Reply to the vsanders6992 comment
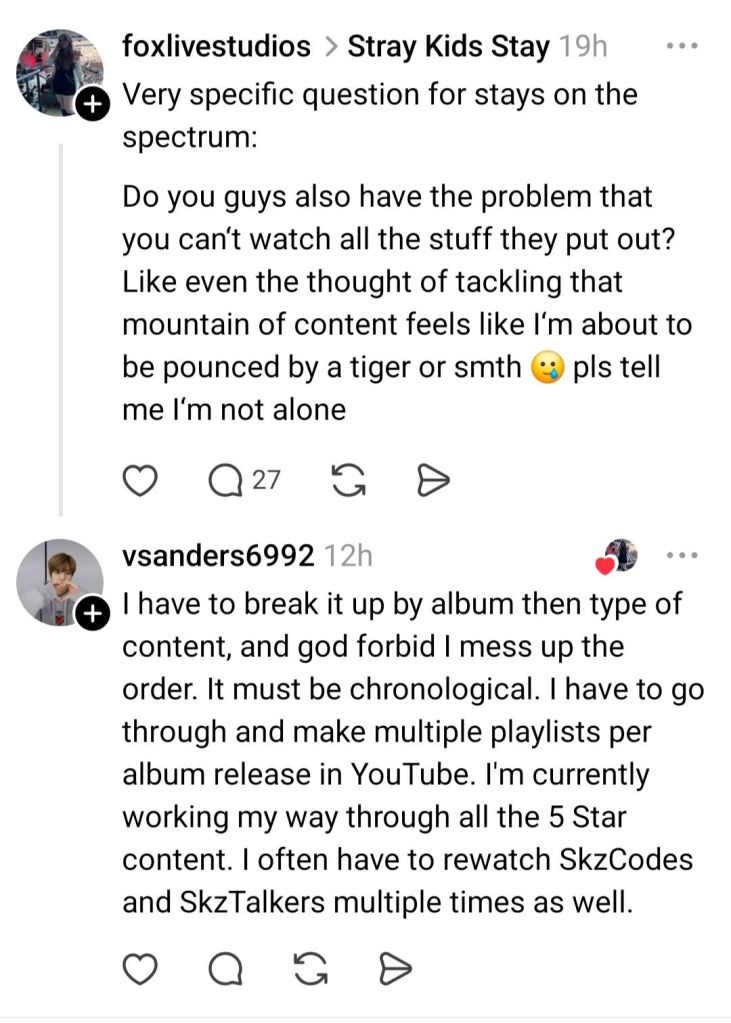This screenshot has width=731, height=1023. [225, 967]
